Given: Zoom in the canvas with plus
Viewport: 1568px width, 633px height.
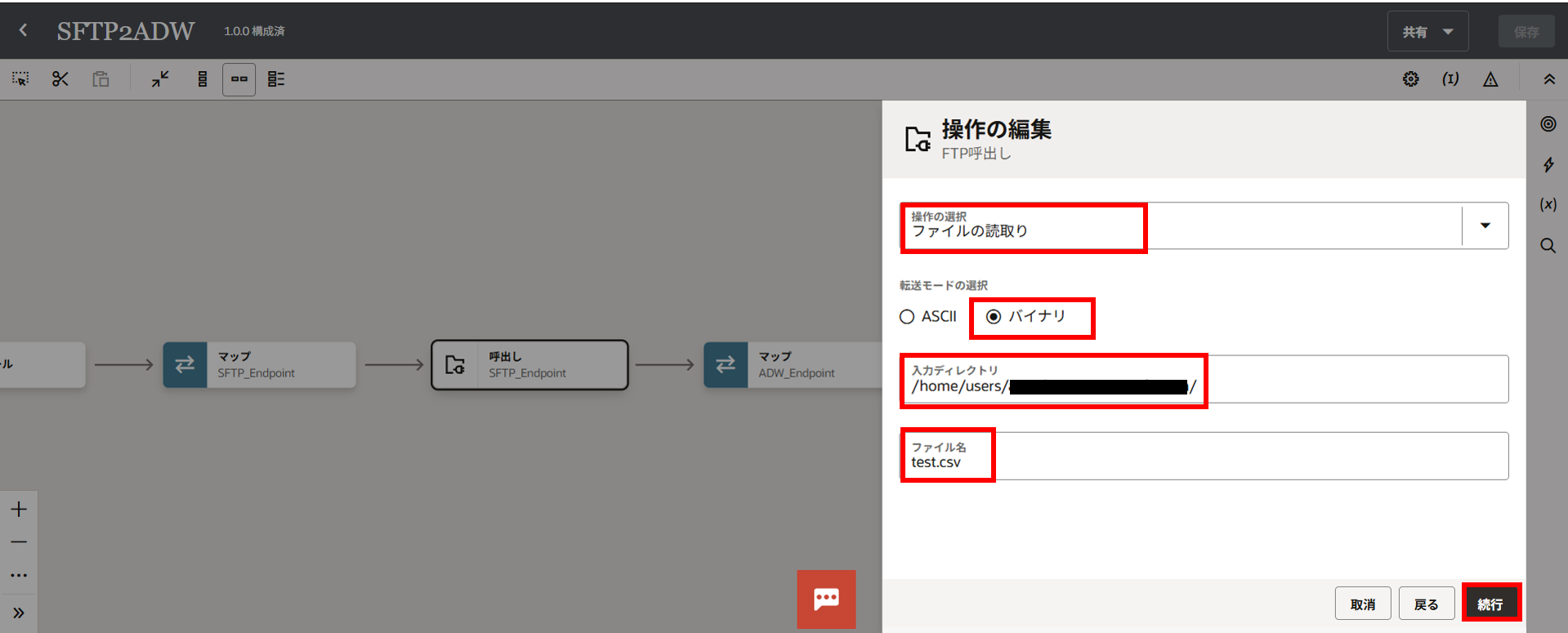Looking at the screenshot, I should (x=19, y=510).
